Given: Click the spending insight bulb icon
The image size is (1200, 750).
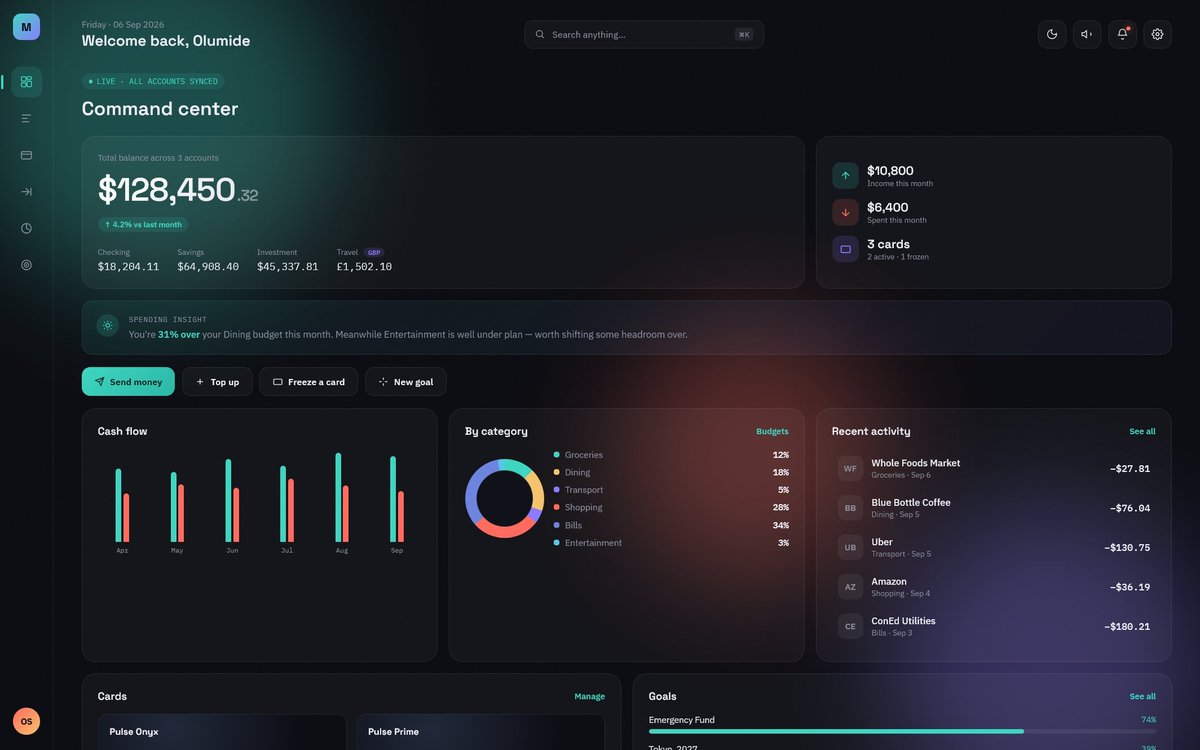Looking at the screenshot, I should tap(108, 325).
